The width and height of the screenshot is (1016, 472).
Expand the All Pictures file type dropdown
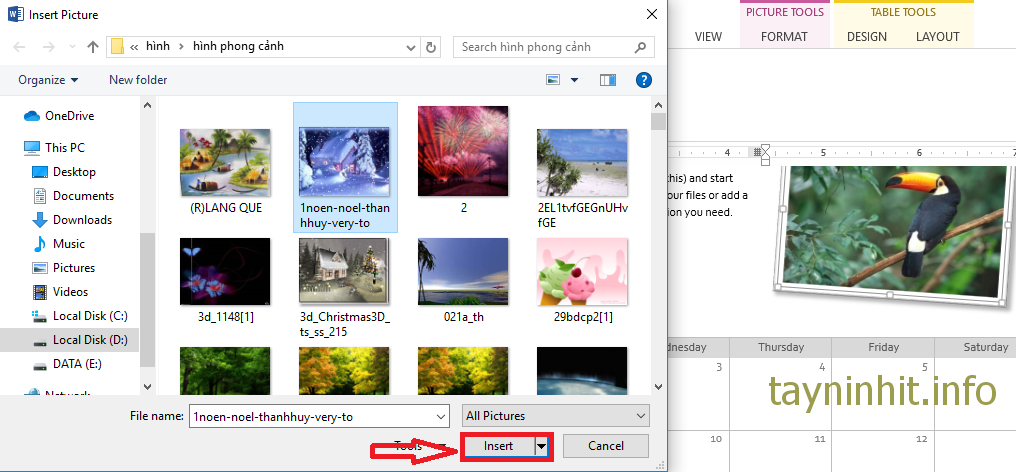coord(556,416)
